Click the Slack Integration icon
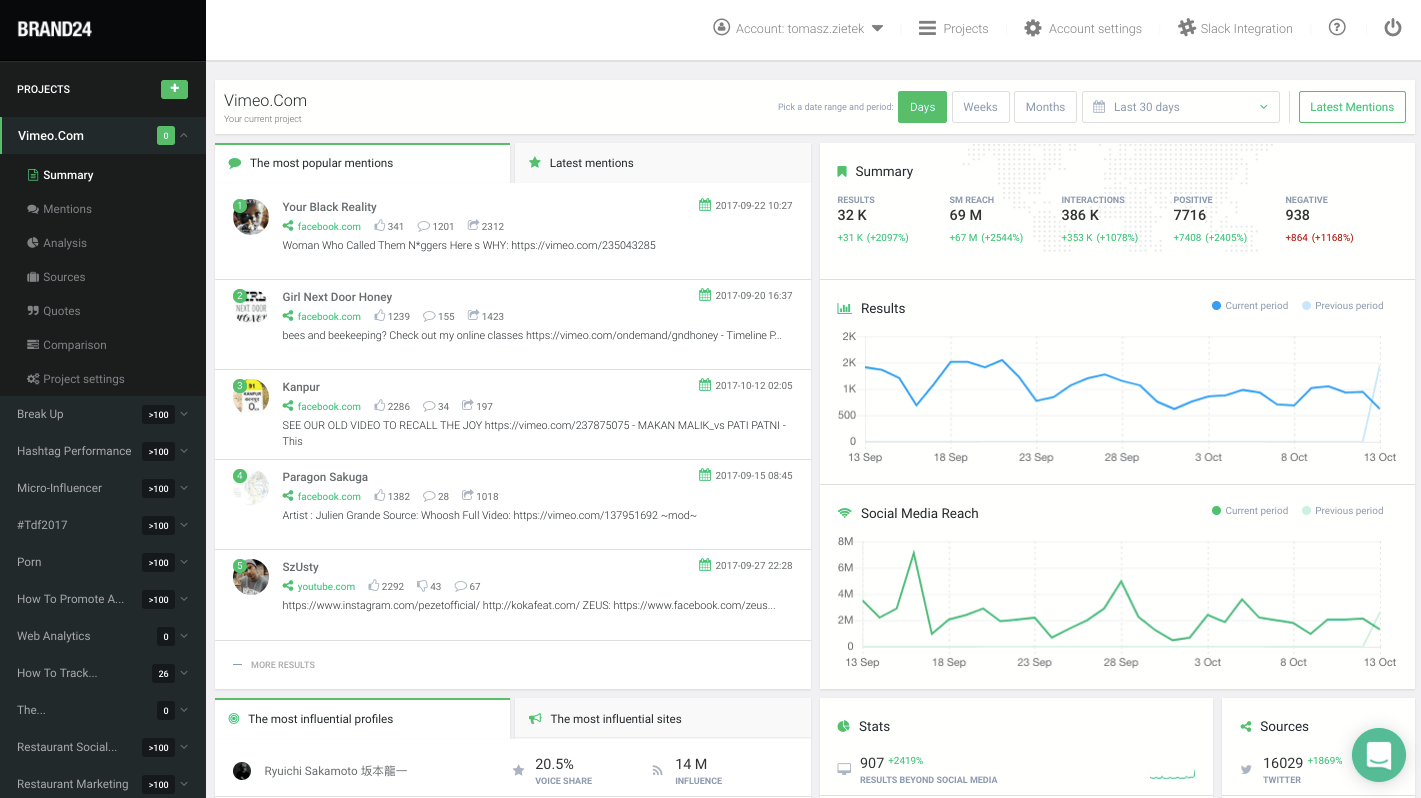 1187,28
